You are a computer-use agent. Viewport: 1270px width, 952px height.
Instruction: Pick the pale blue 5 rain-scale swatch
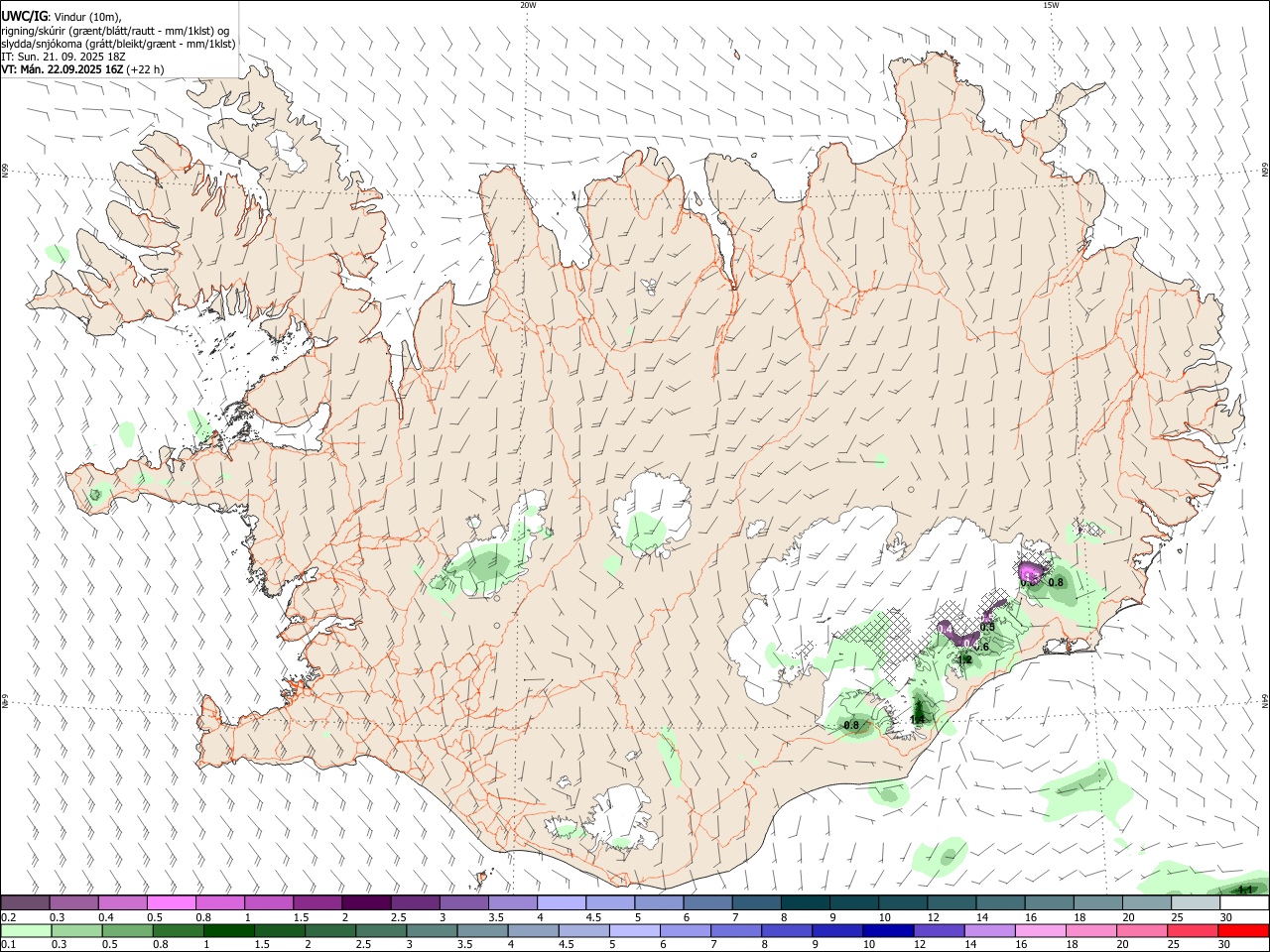point(634,930)
